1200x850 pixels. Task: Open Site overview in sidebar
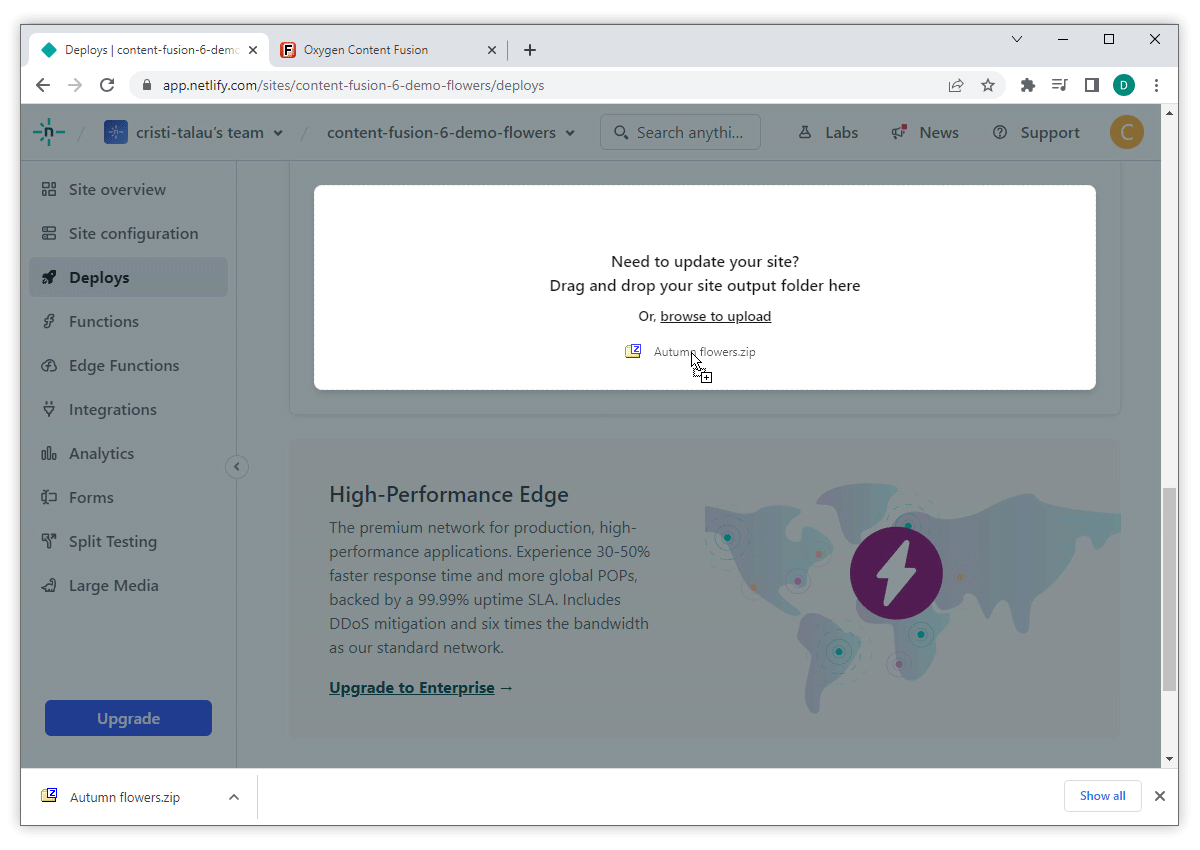coord(128,189)
